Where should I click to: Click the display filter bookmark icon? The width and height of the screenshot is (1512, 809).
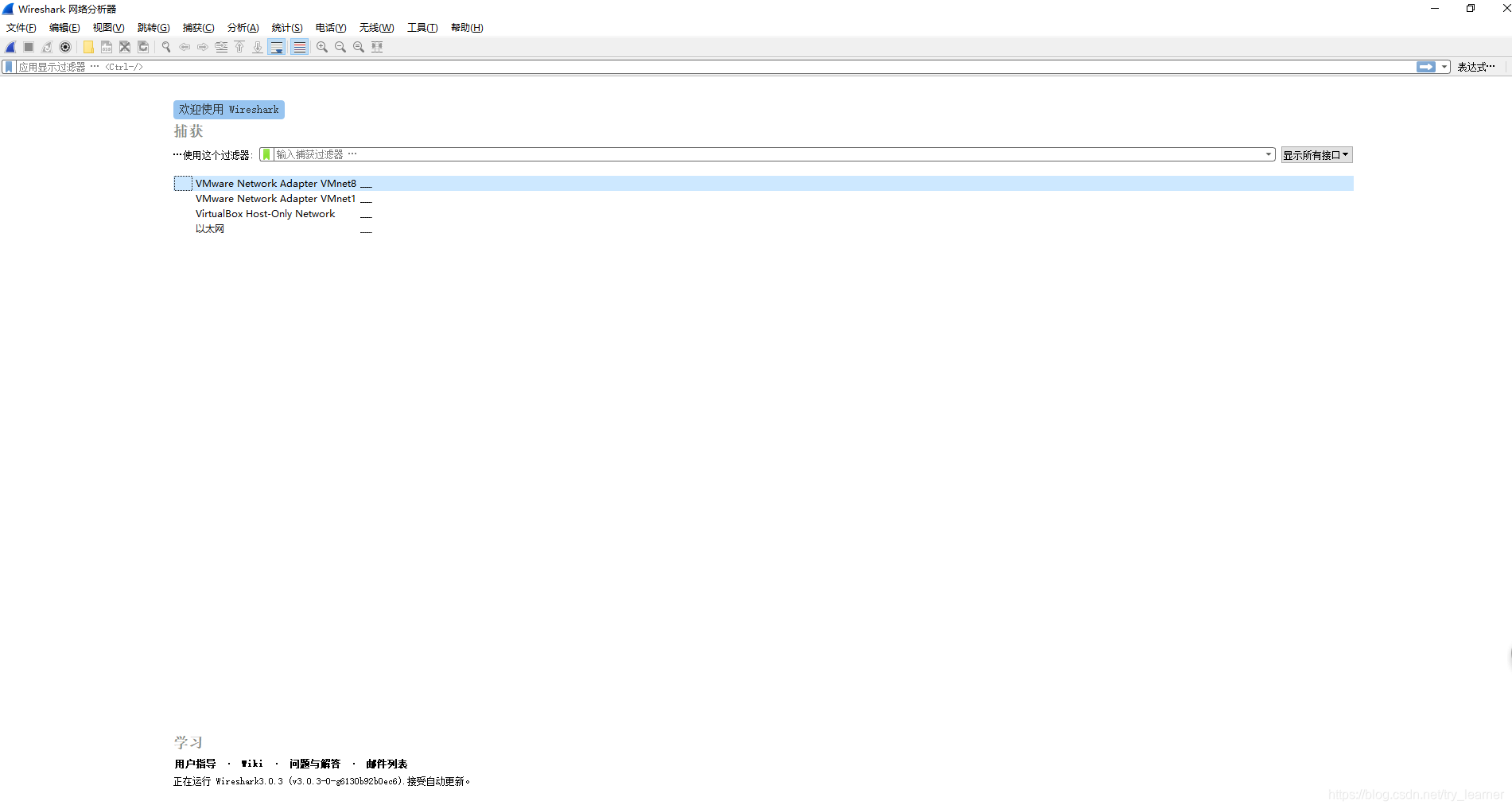(x=9, y=67)
